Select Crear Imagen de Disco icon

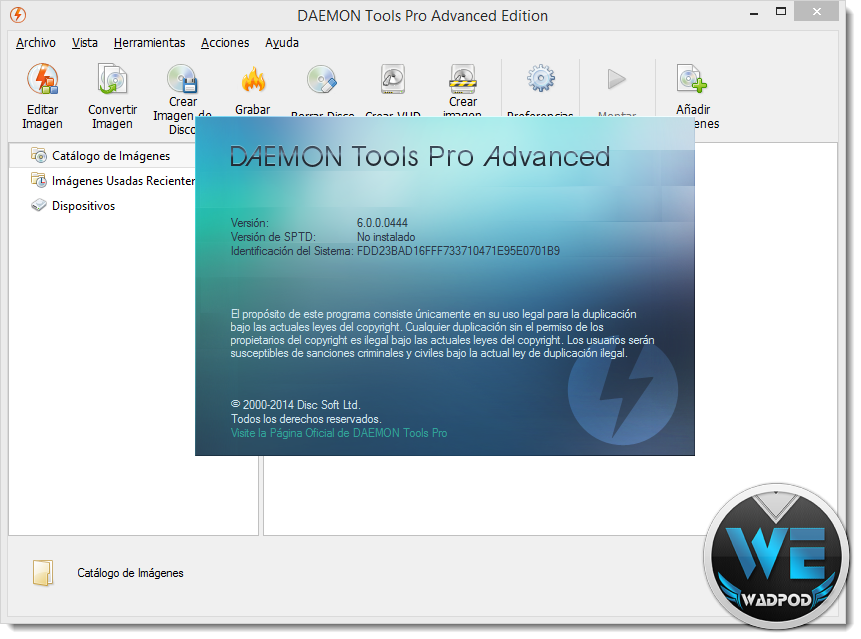pyautogui.click(x=182, y=79)
